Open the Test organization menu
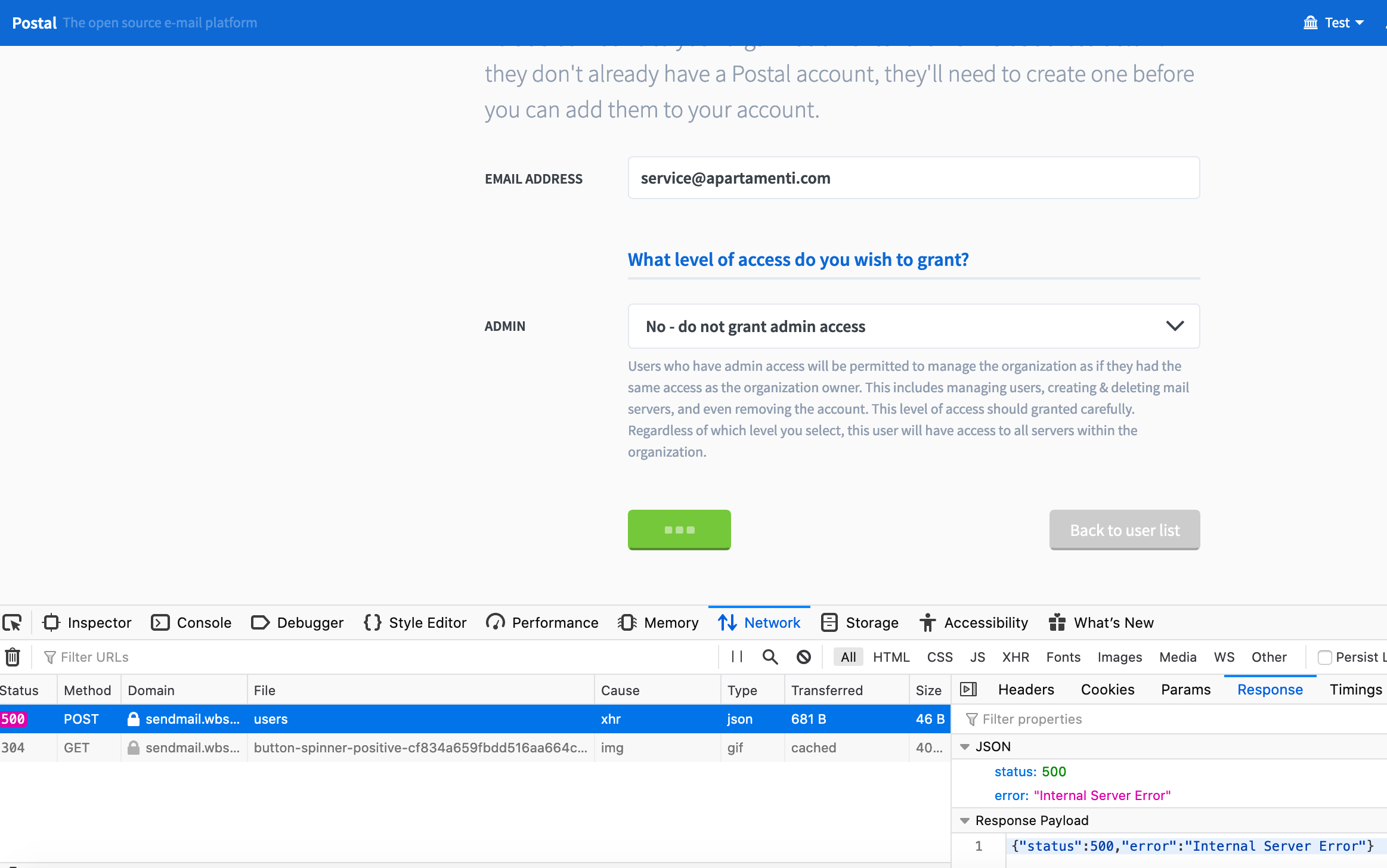1387x868 pixels. pos(1336,22)
